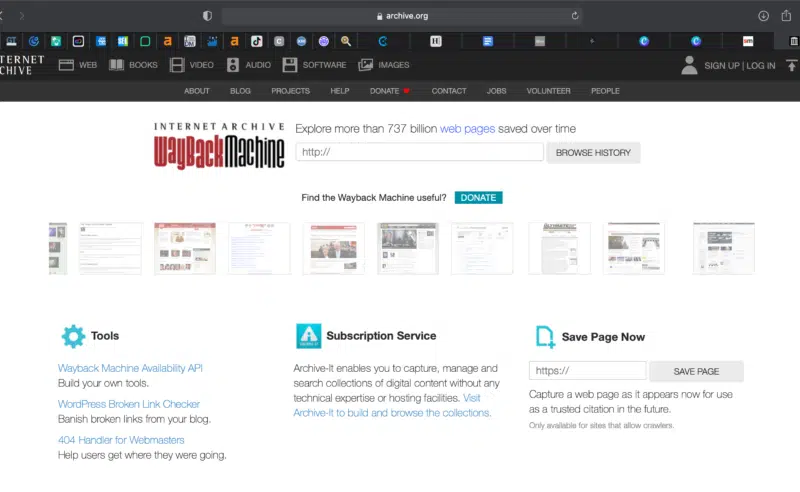
Task: Go forward using the browser forward arrow
Action: coord(21,16)
